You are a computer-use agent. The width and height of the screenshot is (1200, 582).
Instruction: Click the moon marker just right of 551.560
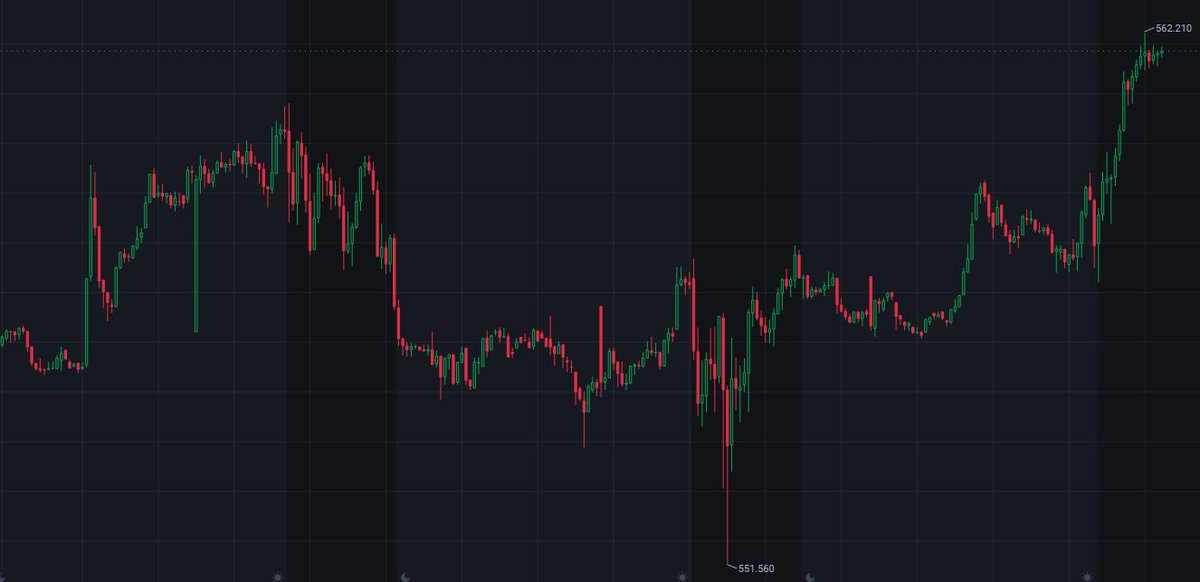click(811, 576)
